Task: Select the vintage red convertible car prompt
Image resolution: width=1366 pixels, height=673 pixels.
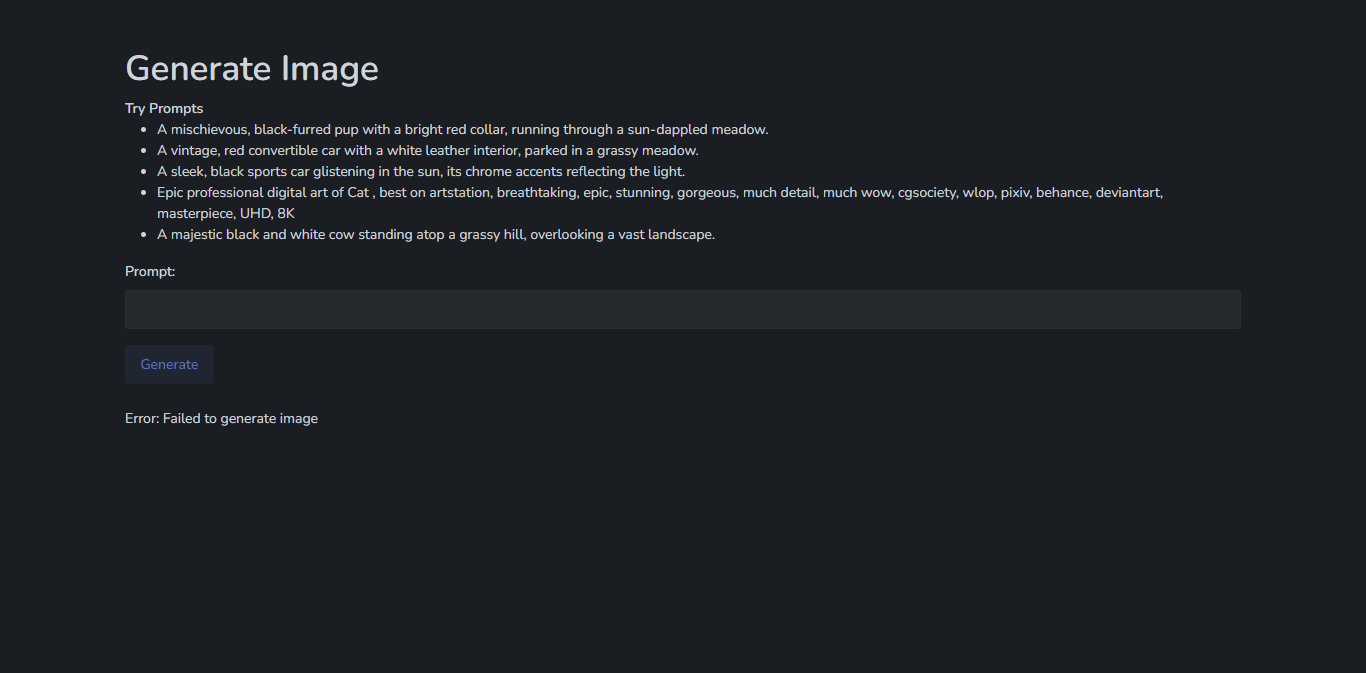Action: (x=427, y=150)
